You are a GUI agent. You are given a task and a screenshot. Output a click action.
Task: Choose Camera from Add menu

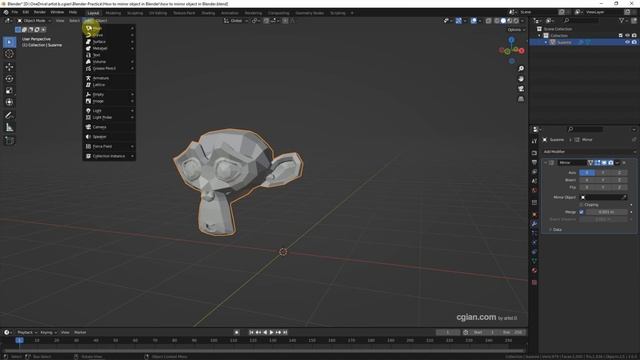109,127
